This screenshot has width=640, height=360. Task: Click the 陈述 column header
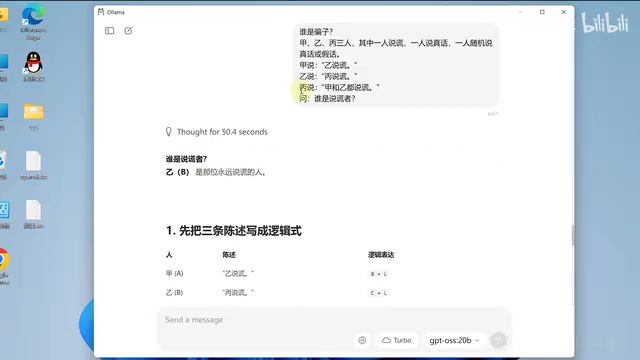[229, 255]
